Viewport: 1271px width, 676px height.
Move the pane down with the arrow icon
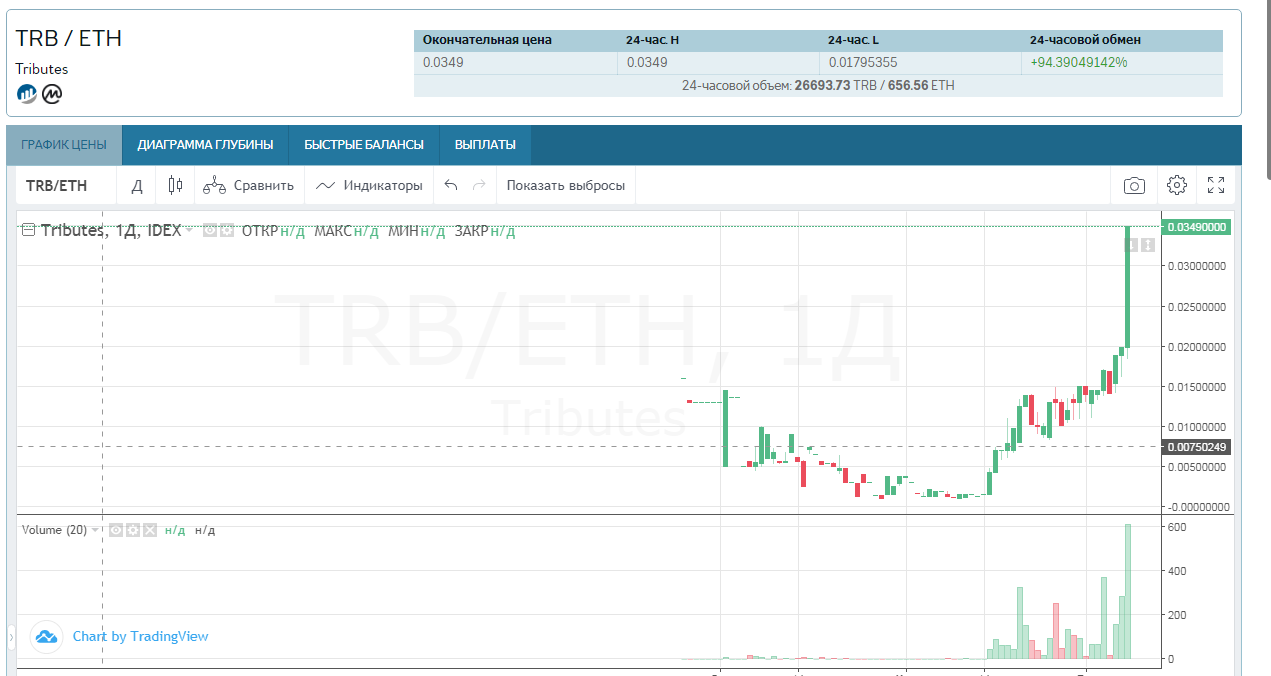(1133, 245)
